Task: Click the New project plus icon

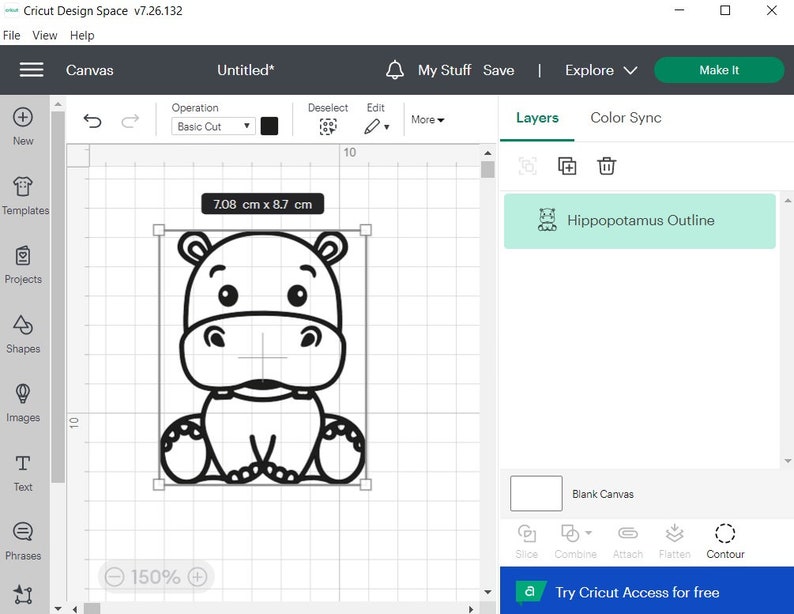Action: coord(23,117)
